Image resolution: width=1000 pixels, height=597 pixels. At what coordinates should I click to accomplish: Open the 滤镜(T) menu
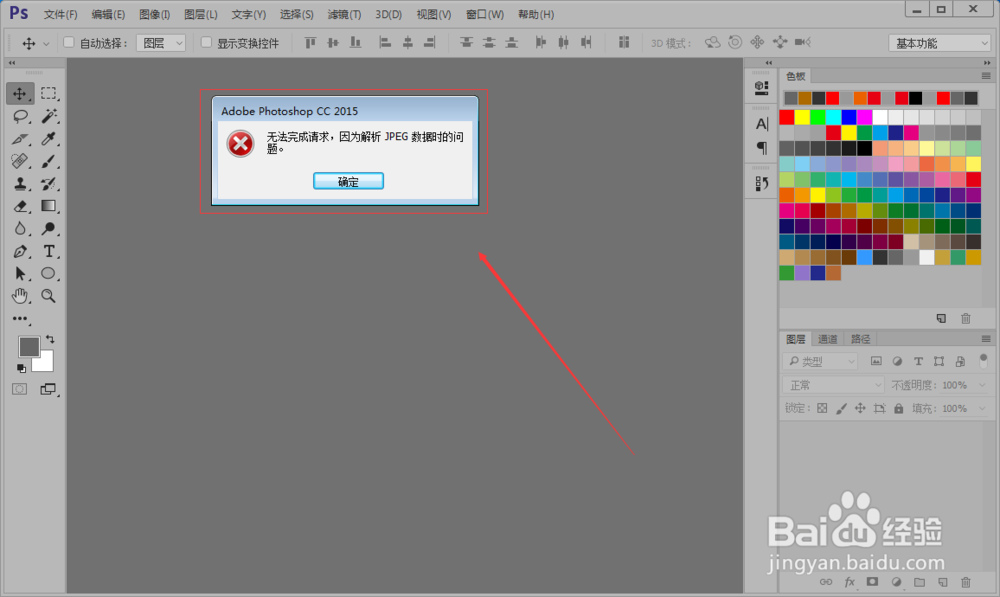coord(344,14)
